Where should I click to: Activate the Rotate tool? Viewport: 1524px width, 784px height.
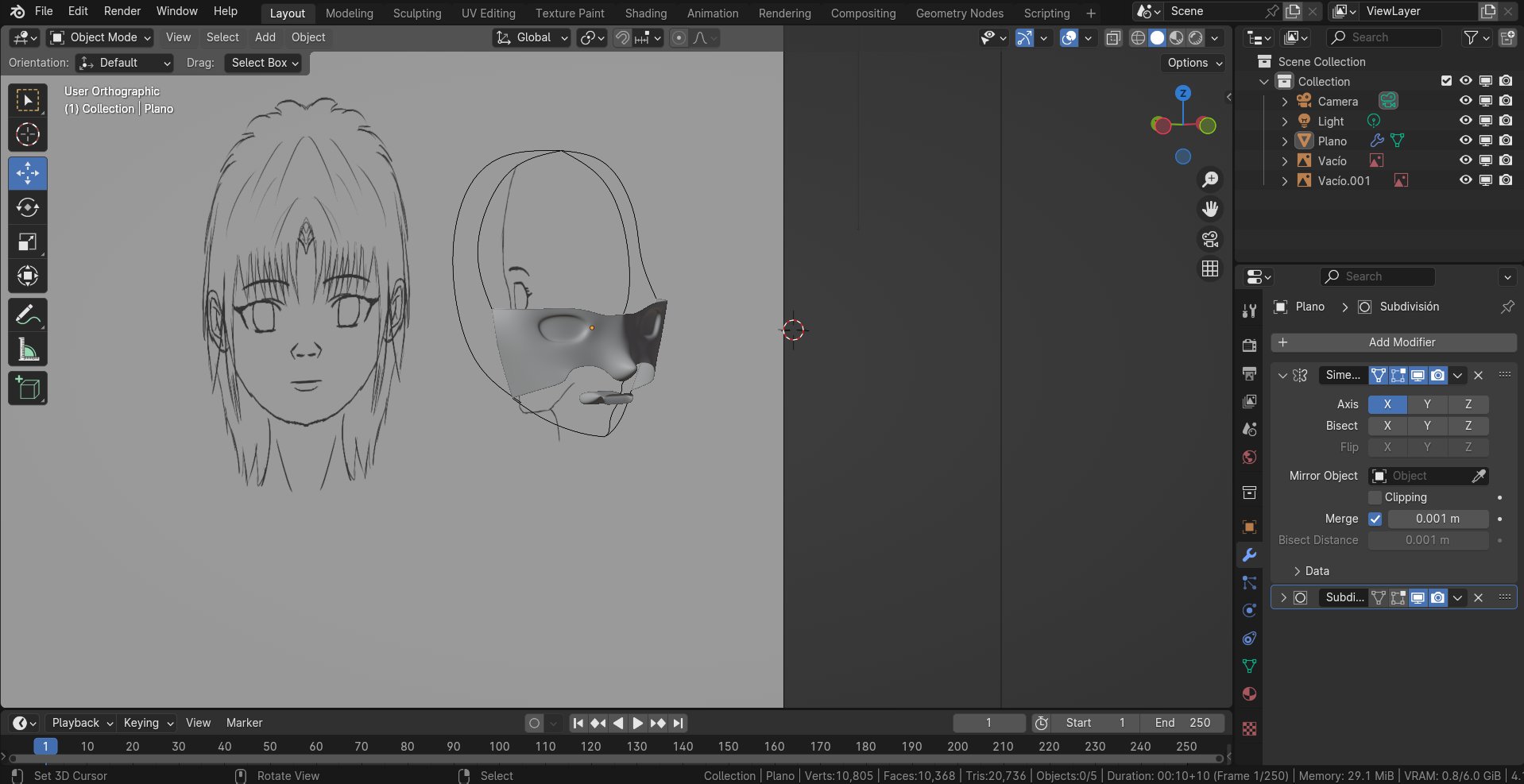tap(28, 207)
